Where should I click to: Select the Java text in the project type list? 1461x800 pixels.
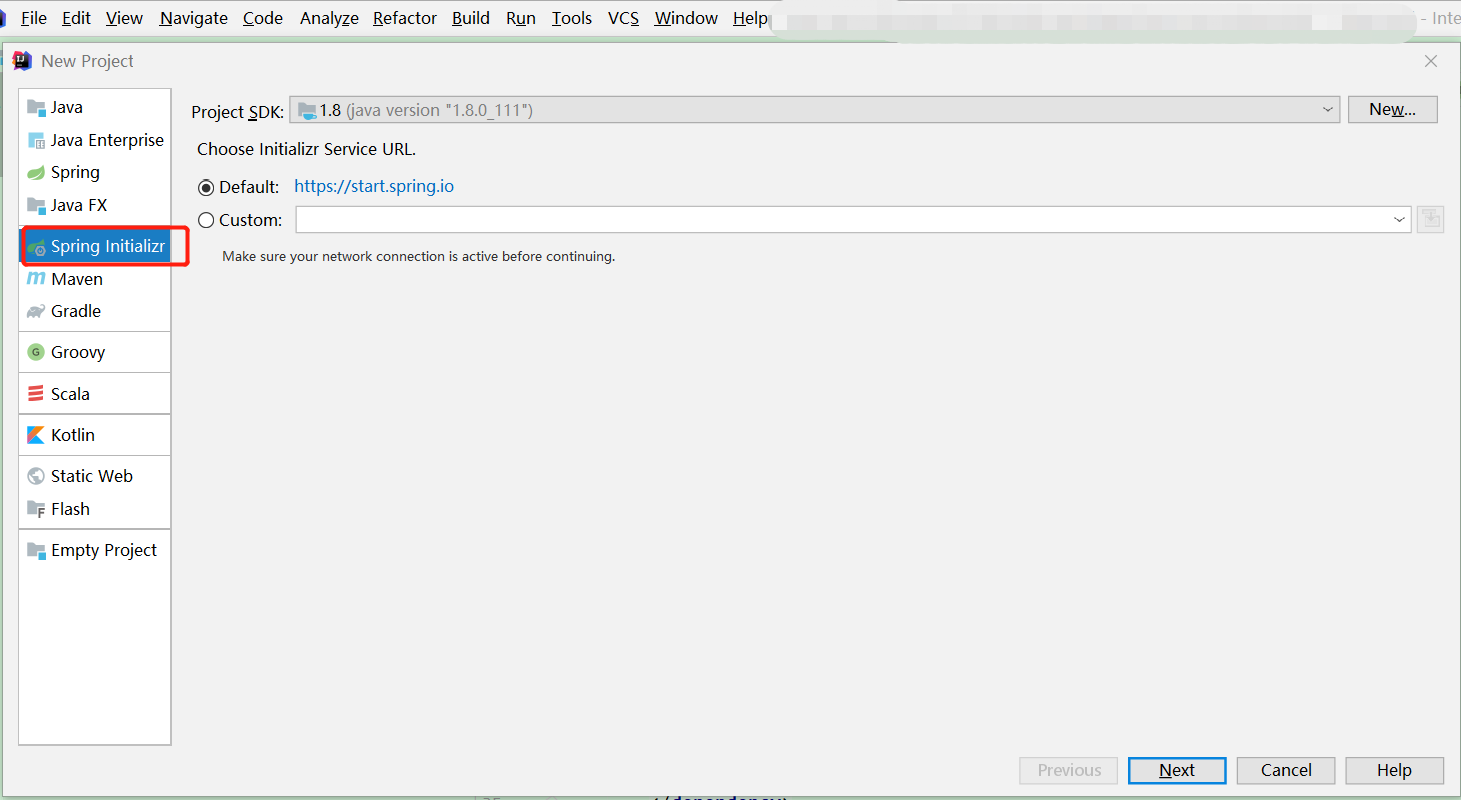[67, 107]
